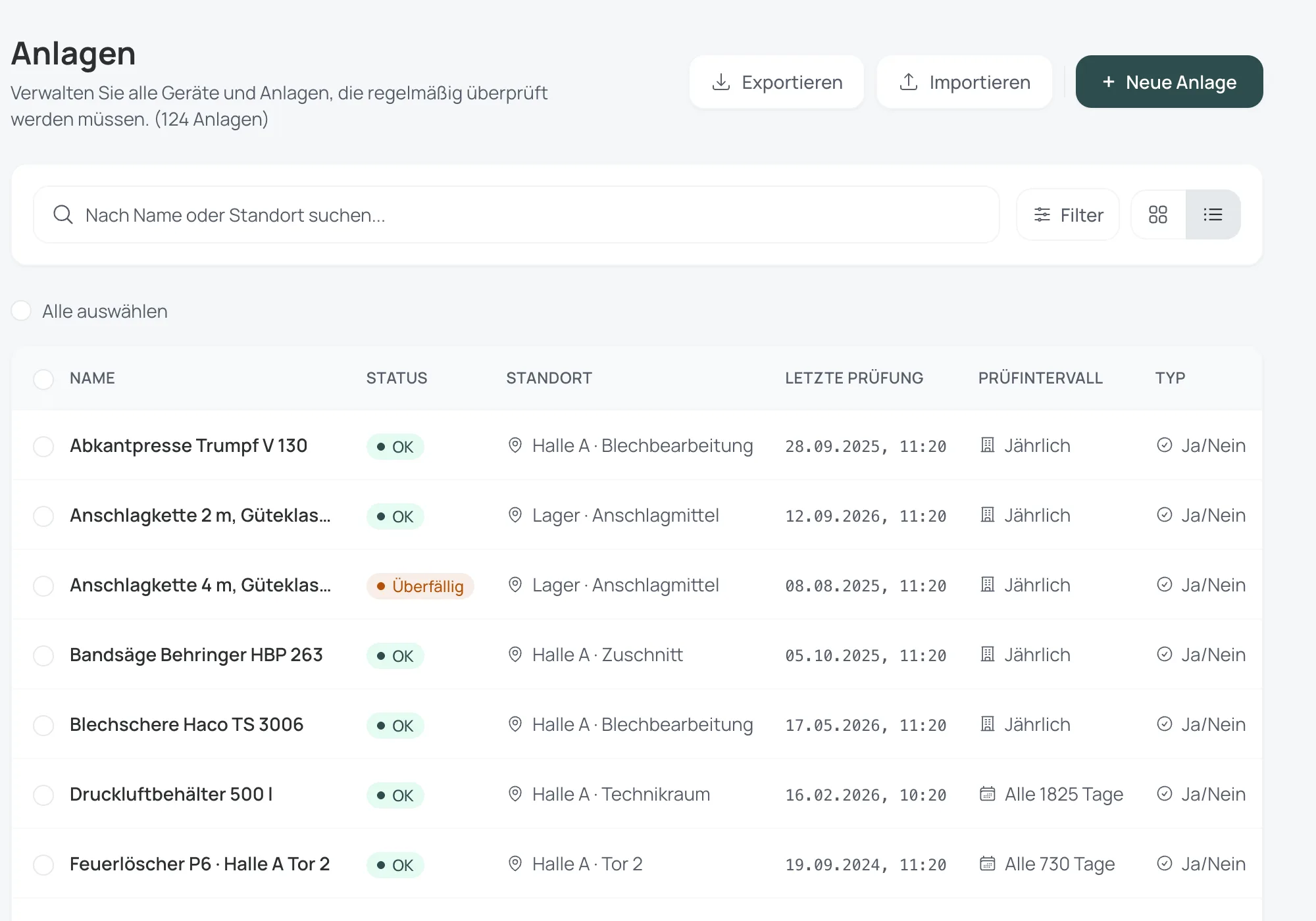This screenshot has height=921, width=1316.
Task: Click check-circle icon in Druckluftbehälter row
Action: 1164,794
